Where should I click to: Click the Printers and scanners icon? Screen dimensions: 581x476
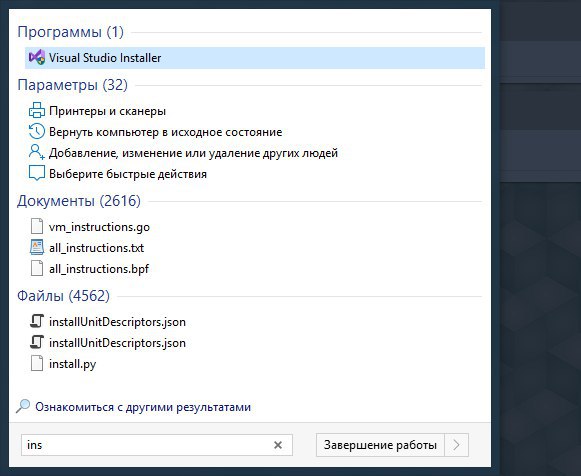37,110
